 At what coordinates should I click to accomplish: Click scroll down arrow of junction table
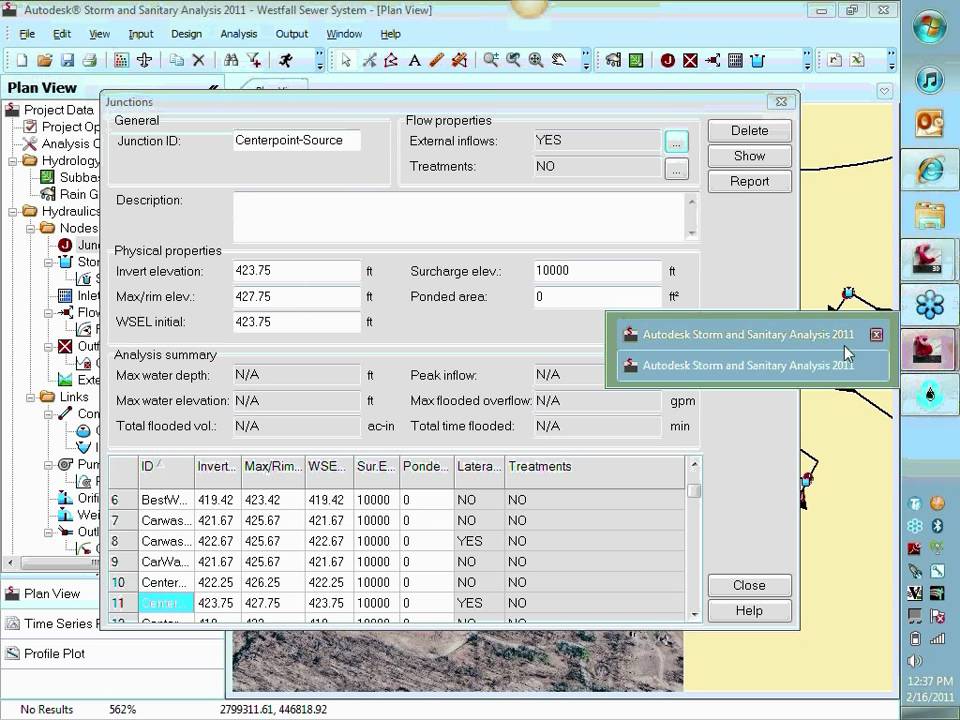(694, 614)
